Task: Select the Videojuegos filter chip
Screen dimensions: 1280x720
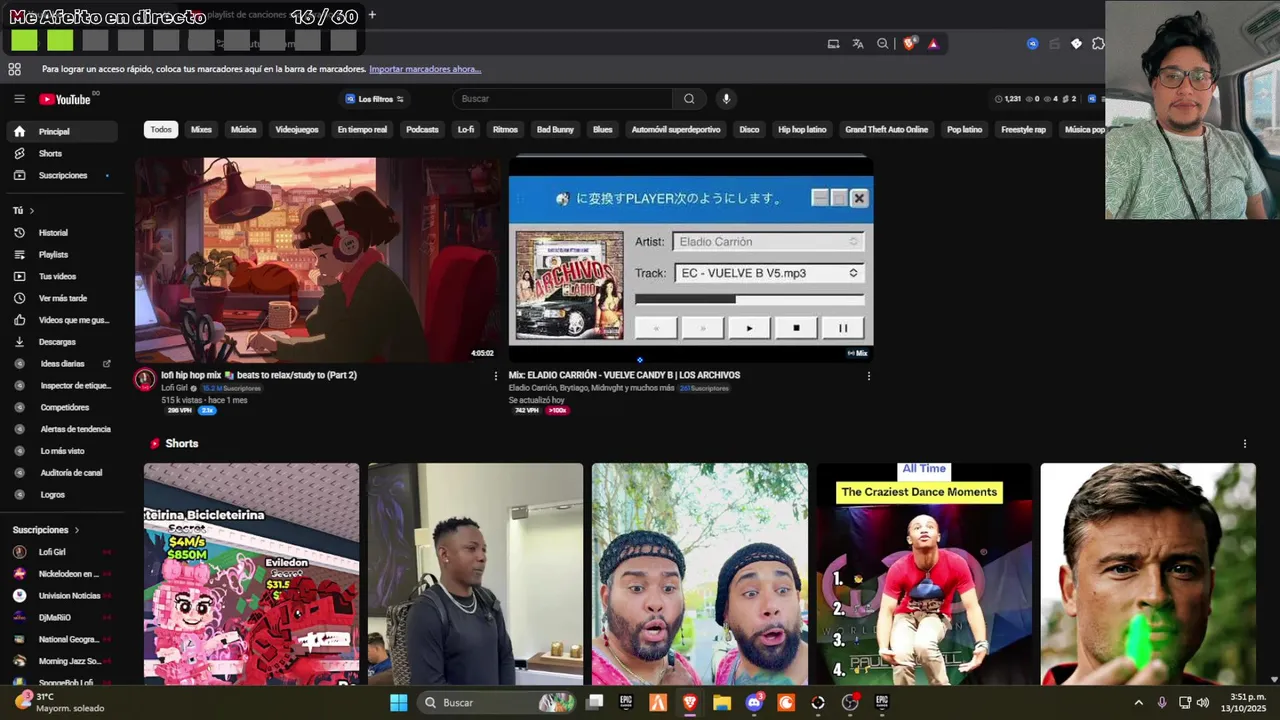Action: pyautogui.click(x=297, y=130)
